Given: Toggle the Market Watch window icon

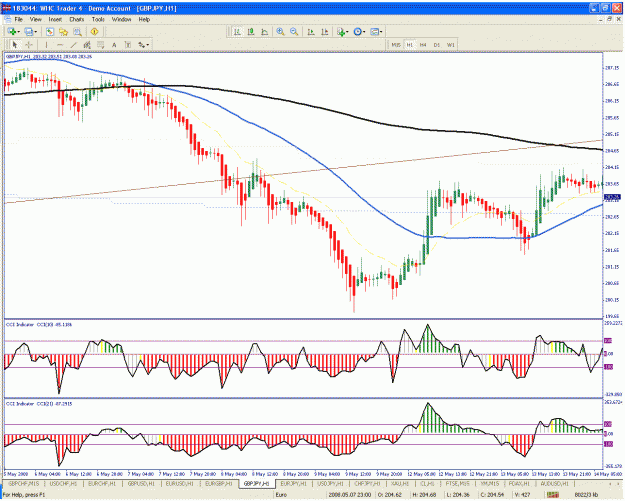Looking at the screenshot, I should click(x=50, y=31).
